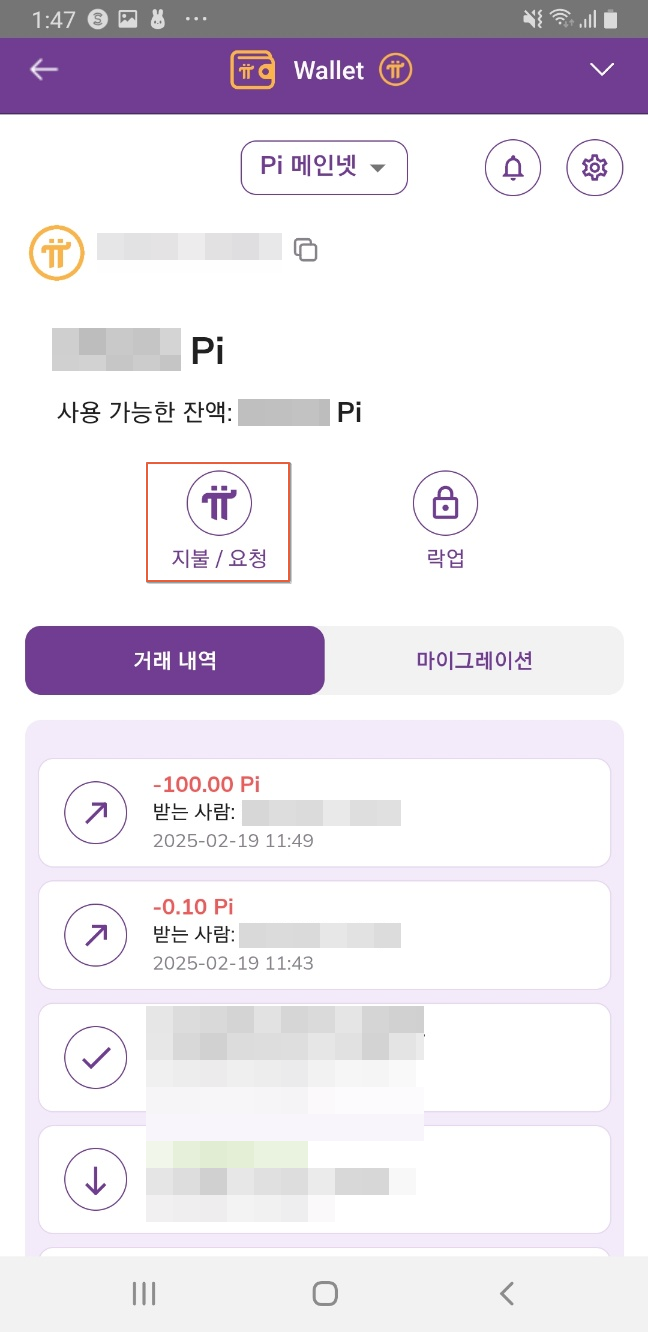Tap the outgoing arrow icon of -100.00 Pi transaction
Viewport: 648px width, 1332px height.
tap(96, 813)
